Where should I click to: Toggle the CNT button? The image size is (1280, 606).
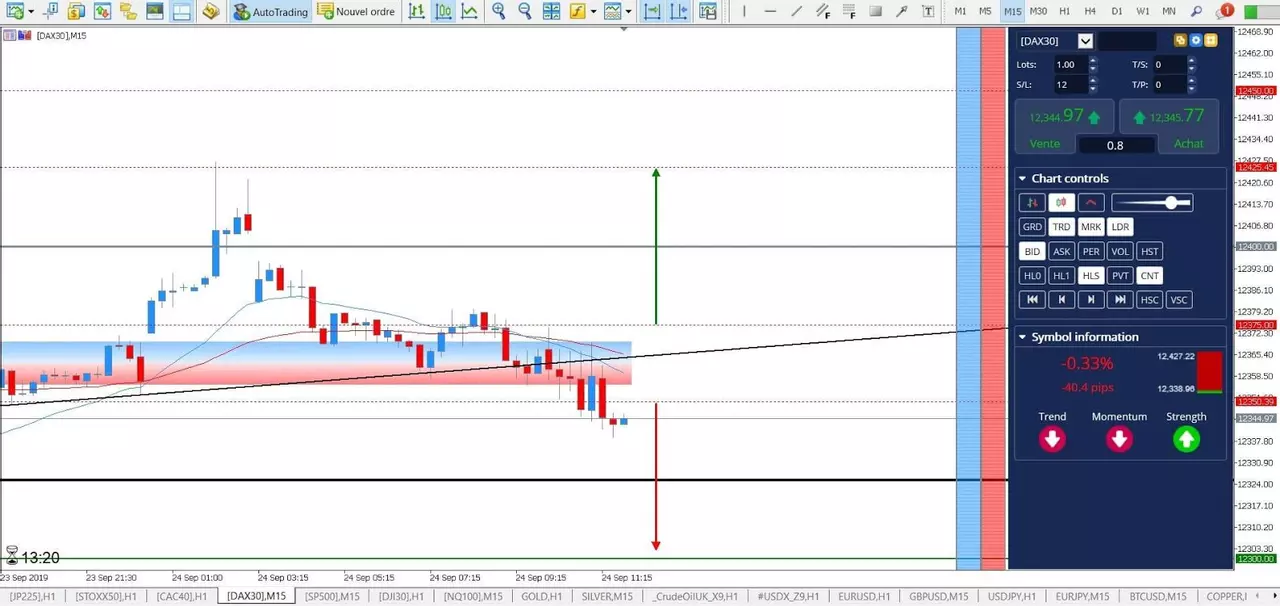(x=1149, y=276)
